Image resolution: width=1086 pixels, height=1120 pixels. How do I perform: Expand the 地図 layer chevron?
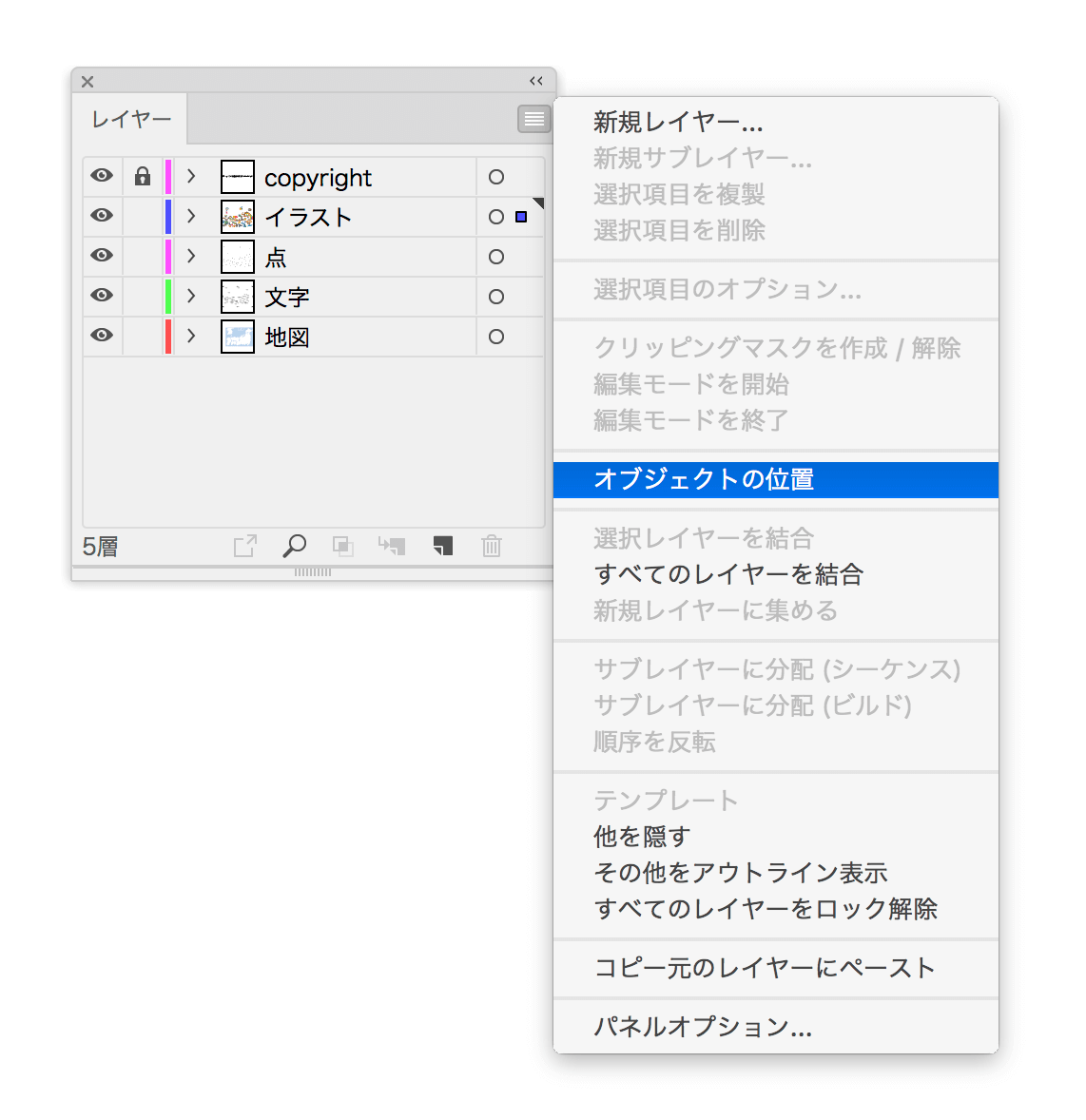[x=191, y=336]
